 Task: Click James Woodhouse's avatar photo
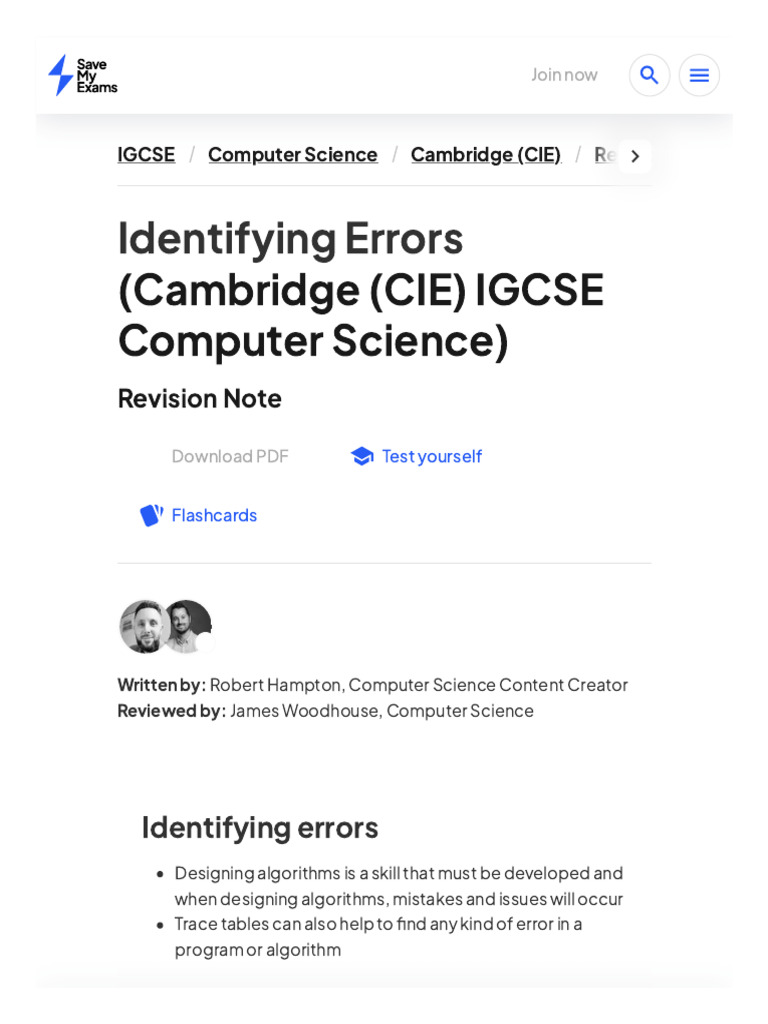188,625
